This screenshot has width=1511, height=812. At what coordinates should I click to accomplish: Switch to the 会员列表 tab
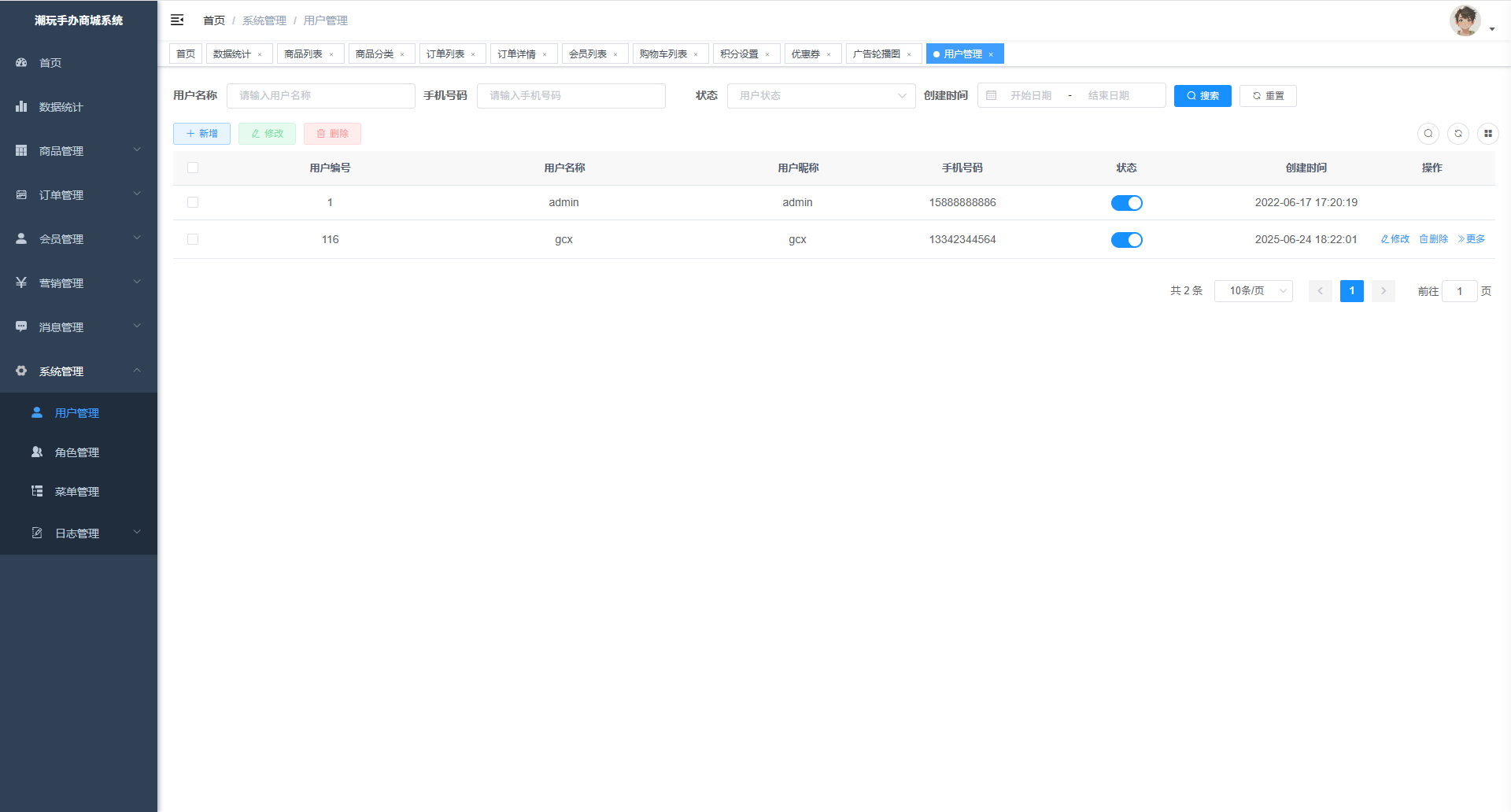(x=588, y=54)
